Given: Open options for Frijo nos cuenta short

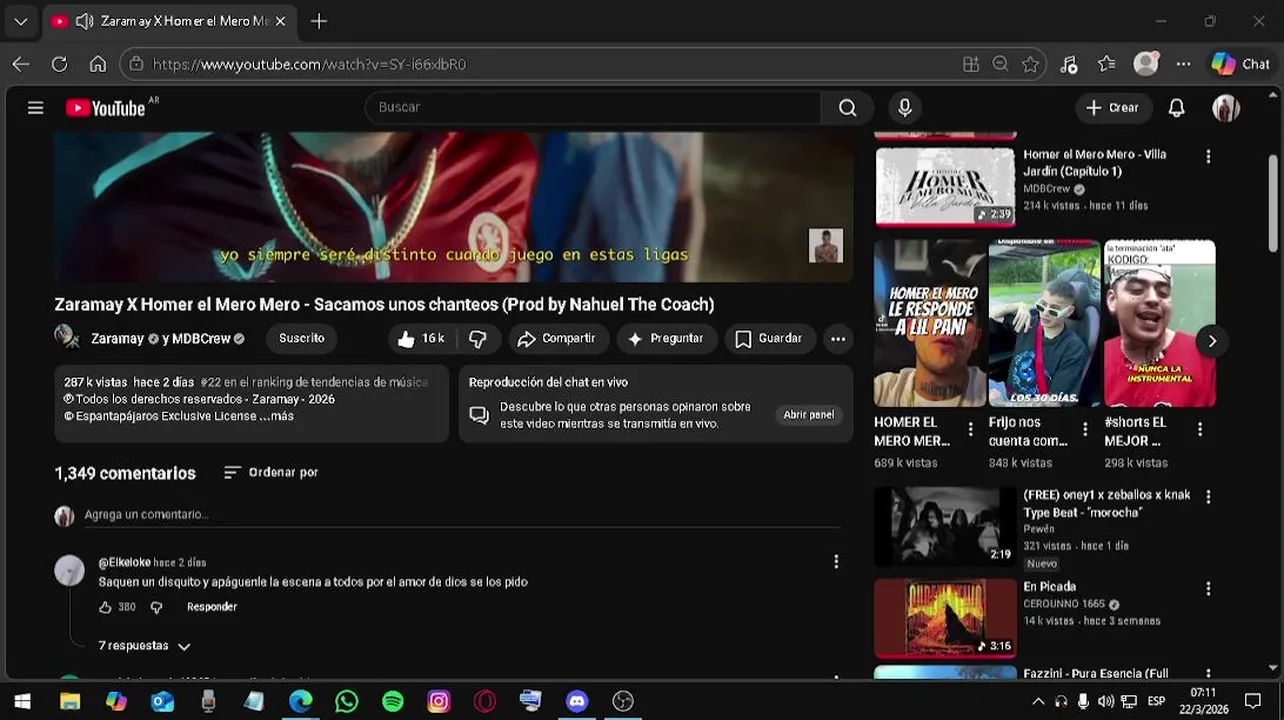Looking at the screenshot, I should click(x=1085, y=430).
